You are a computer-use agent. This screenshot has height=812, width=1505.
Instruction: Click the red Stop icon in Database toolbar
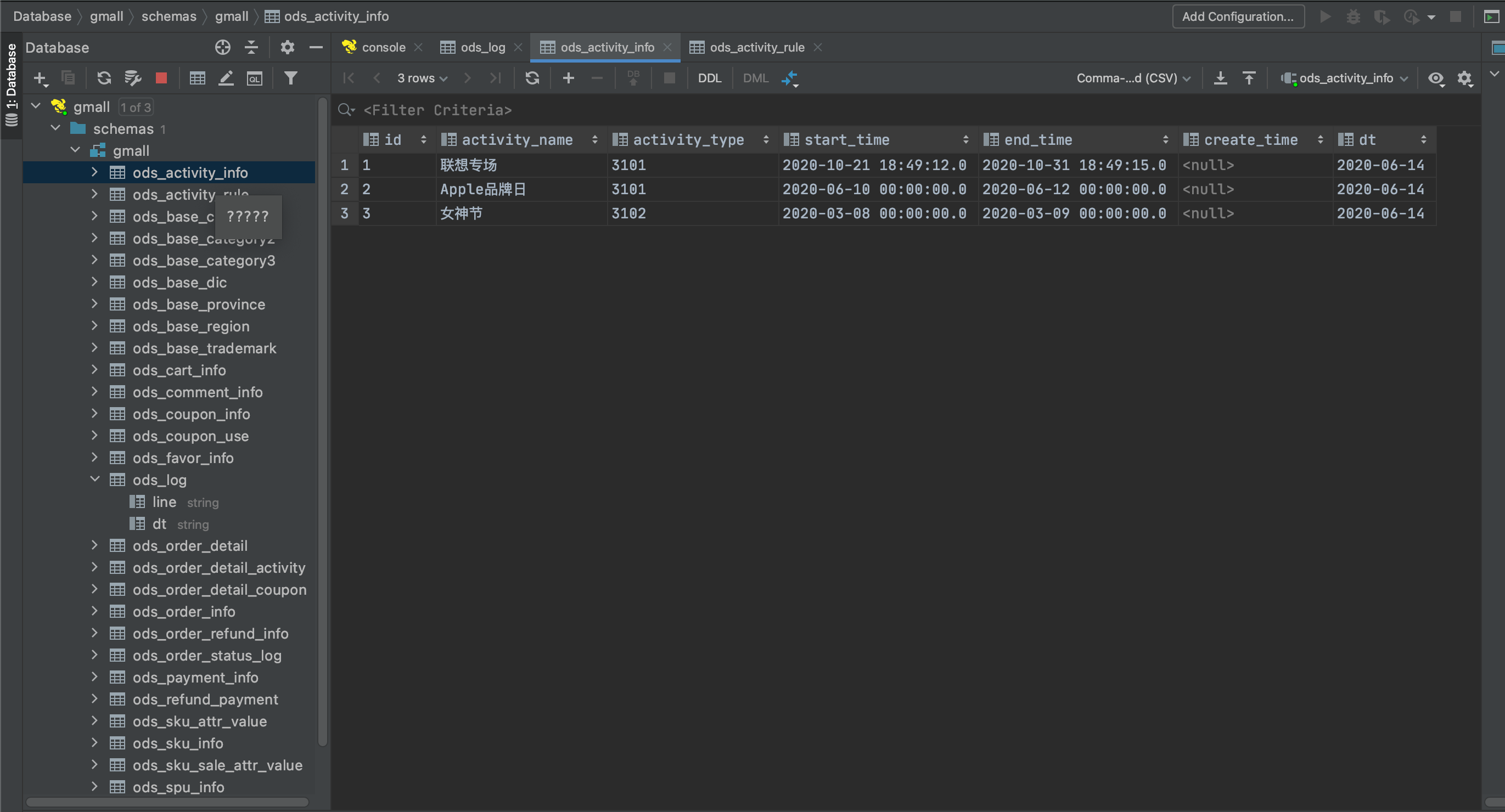(161, 78)
